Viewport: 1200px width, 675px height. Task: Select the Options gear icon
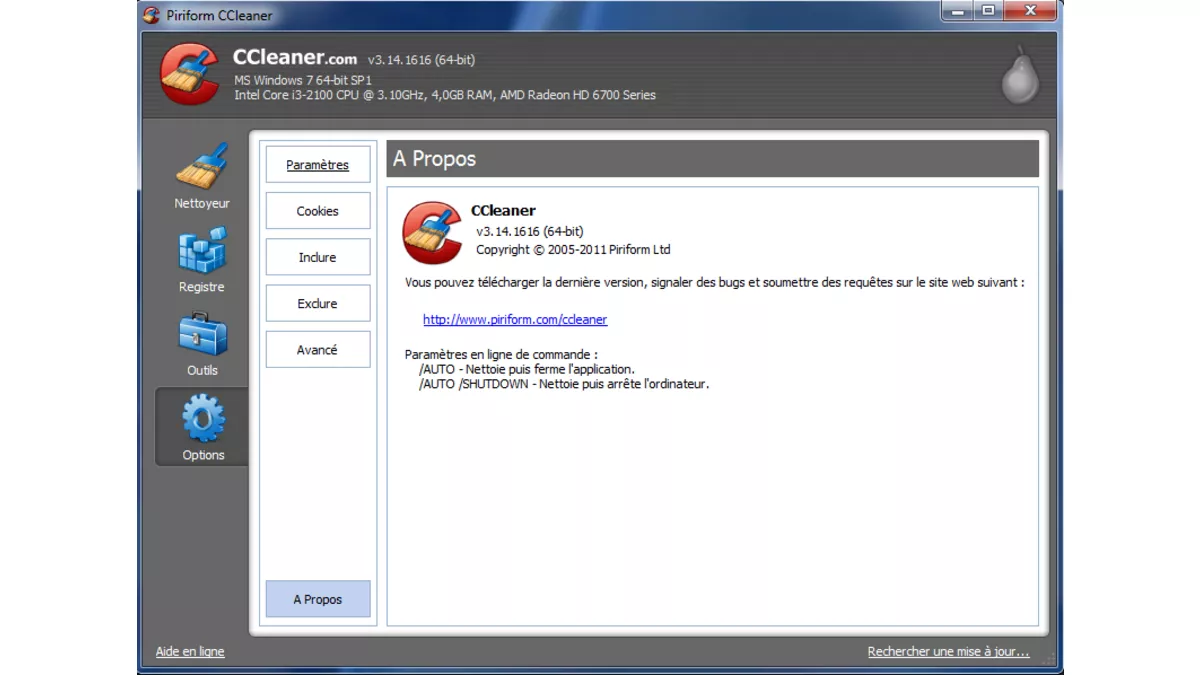tap(201, 420)
